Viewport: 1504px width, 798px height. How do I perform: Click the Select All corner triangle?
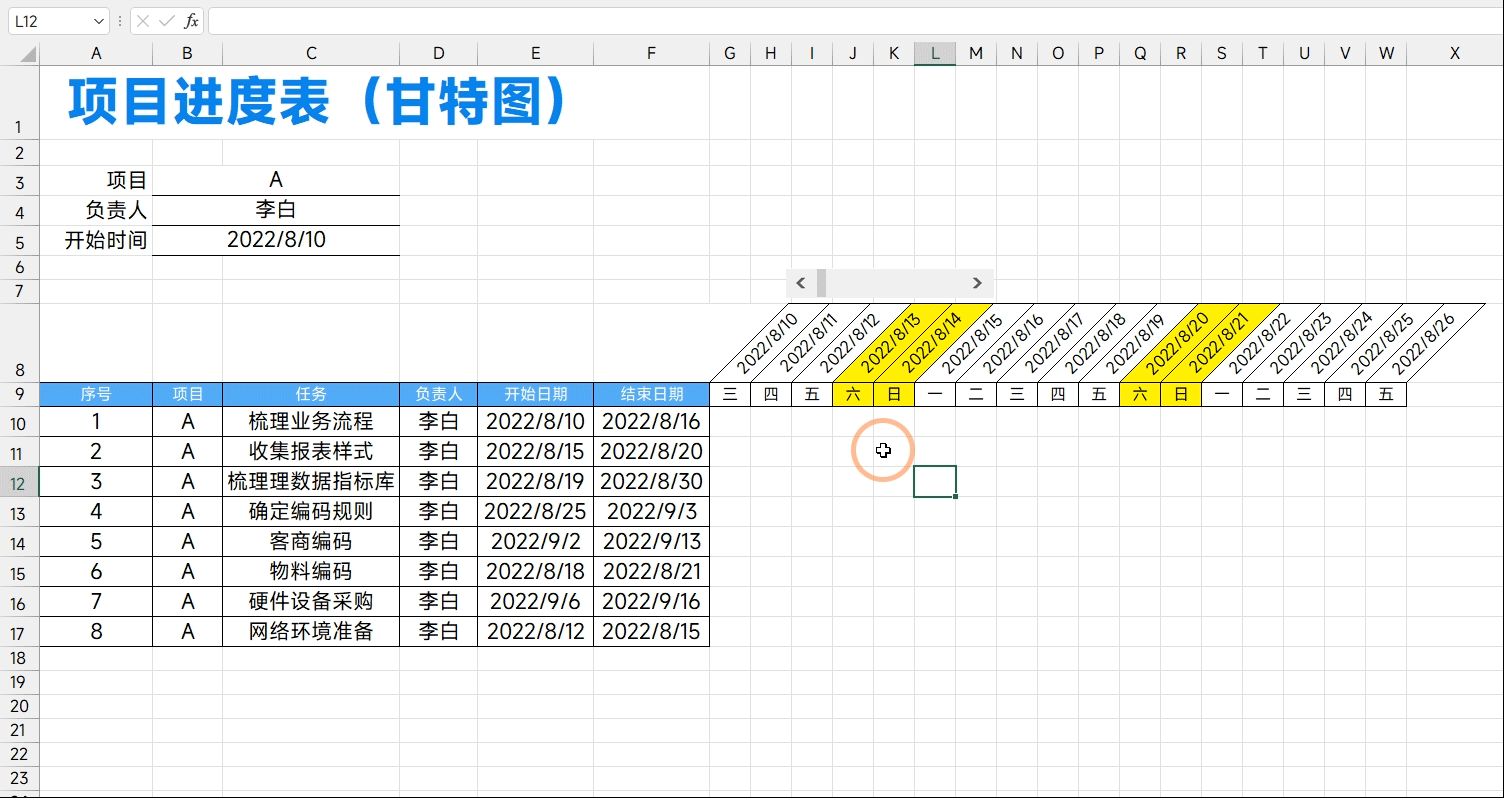tap(27, 54)
